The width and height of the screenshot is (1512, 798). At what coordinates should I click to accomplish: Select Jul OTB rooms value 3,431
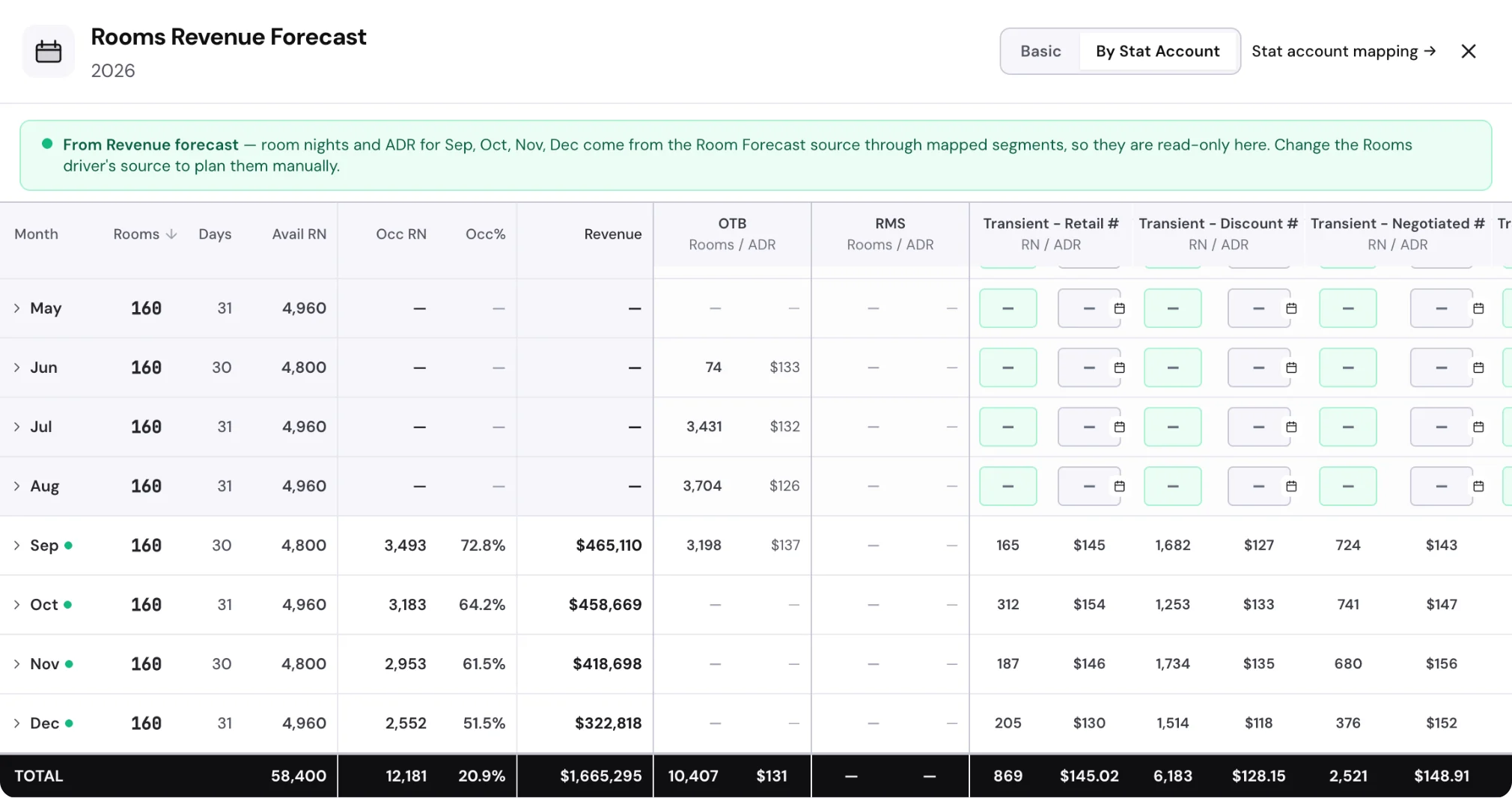pyautogui.click(x=704, y=427)
